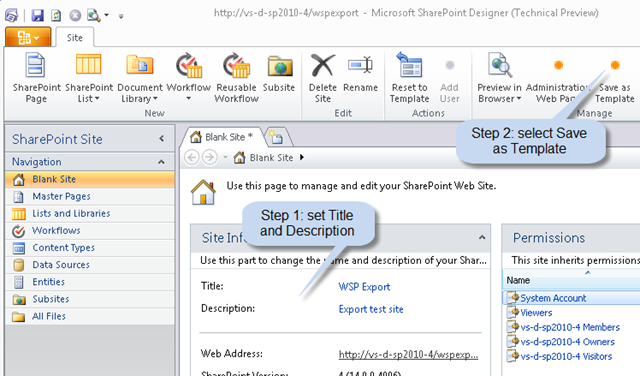Create a new SharePoint Page

pos(36,78)
